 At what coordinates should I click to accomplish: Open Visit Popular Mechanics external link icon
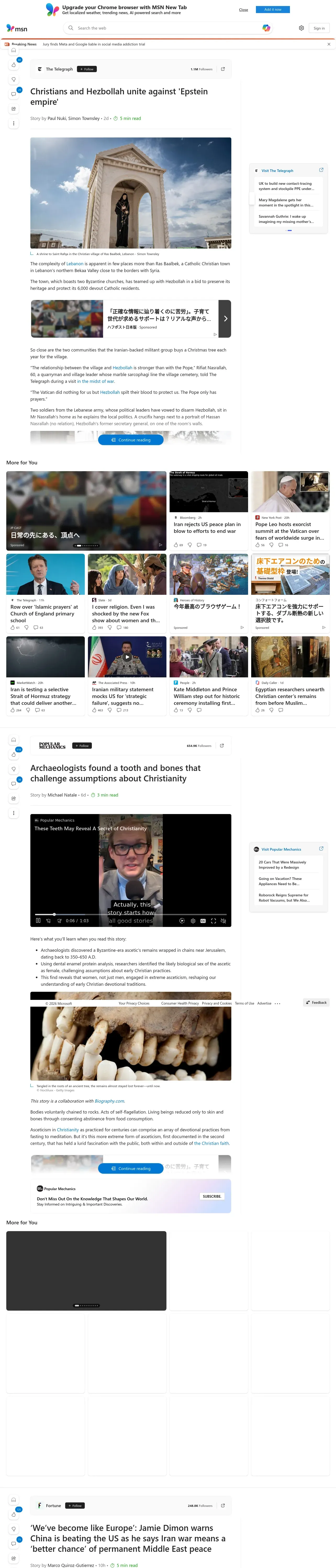click(x=321, y=848)
